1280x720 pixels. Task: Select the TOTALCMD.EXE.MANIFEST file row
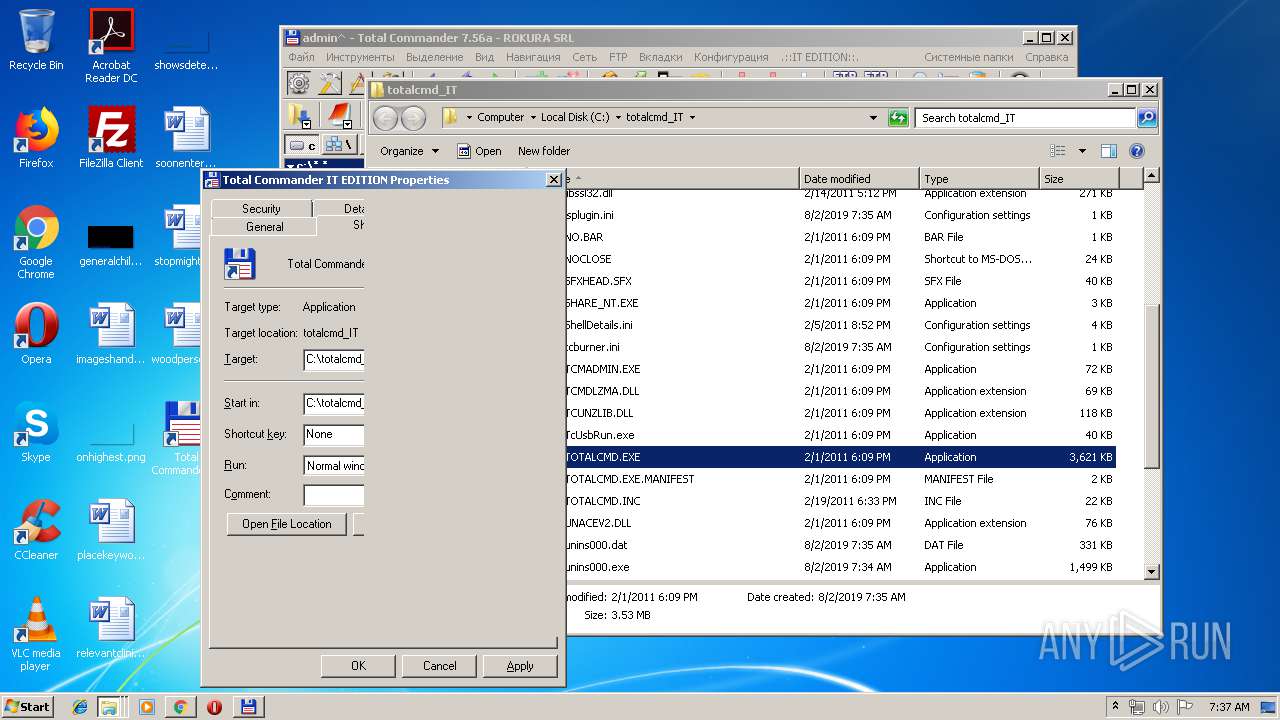841,479
